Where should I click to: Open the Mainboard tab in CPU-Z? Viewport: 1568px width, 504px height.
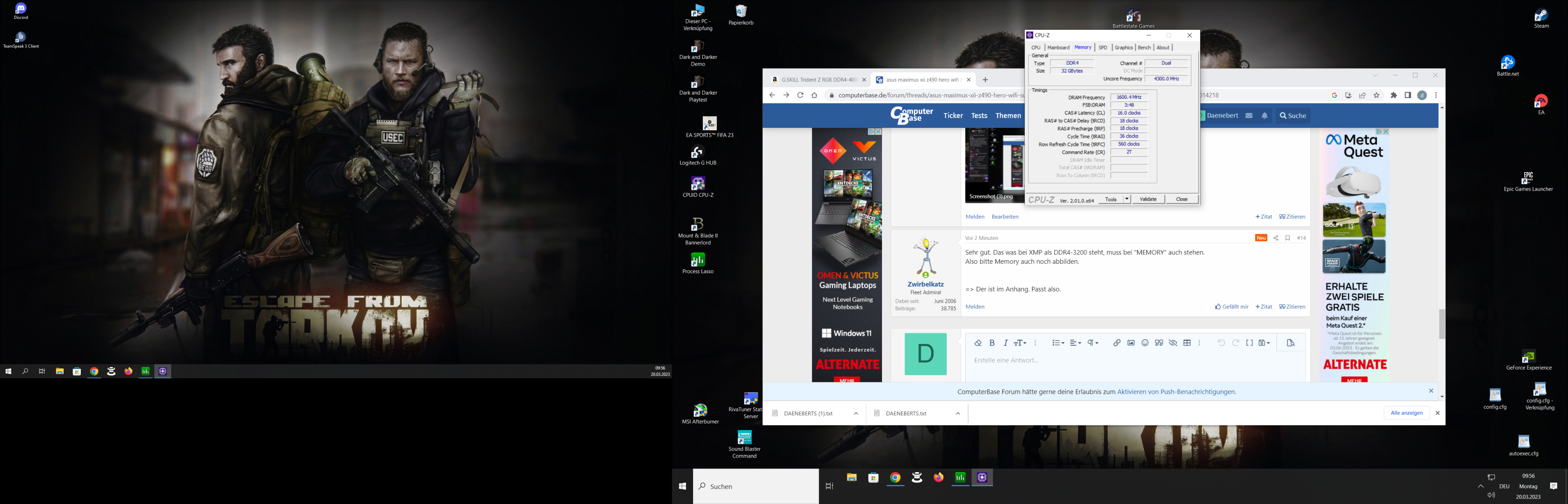[x=1058, y=47]
